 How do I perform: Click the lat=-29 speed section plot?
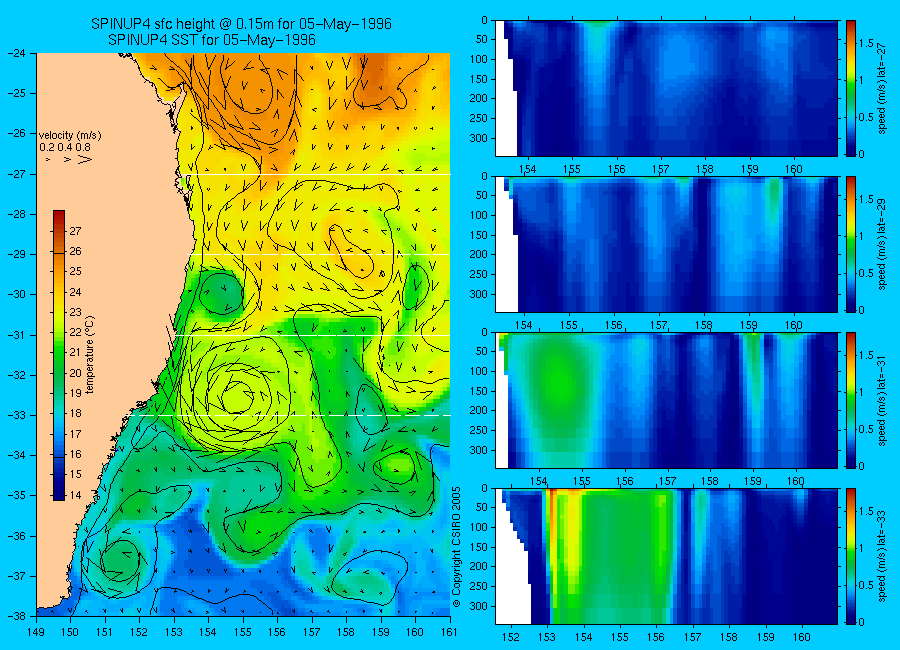coord(666,244)
